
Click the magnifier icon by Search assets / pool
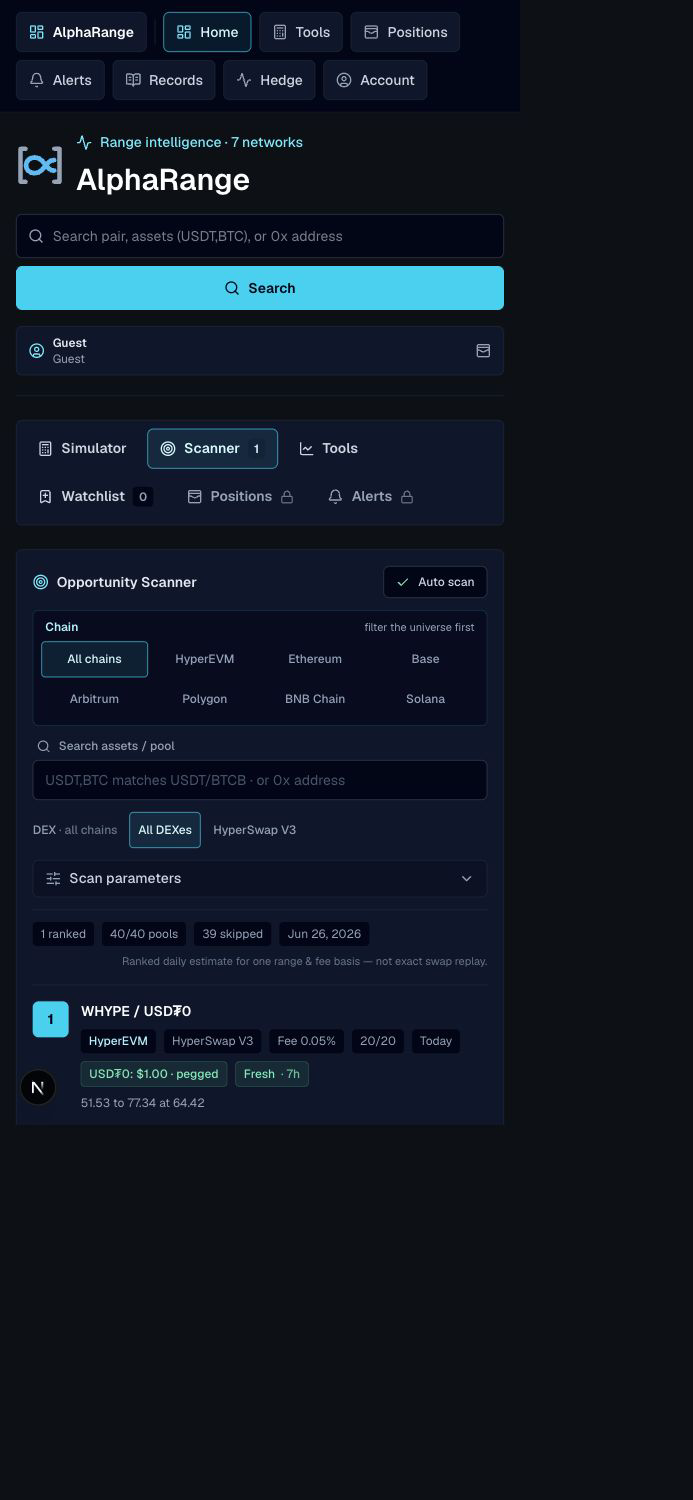click(44, 746)
